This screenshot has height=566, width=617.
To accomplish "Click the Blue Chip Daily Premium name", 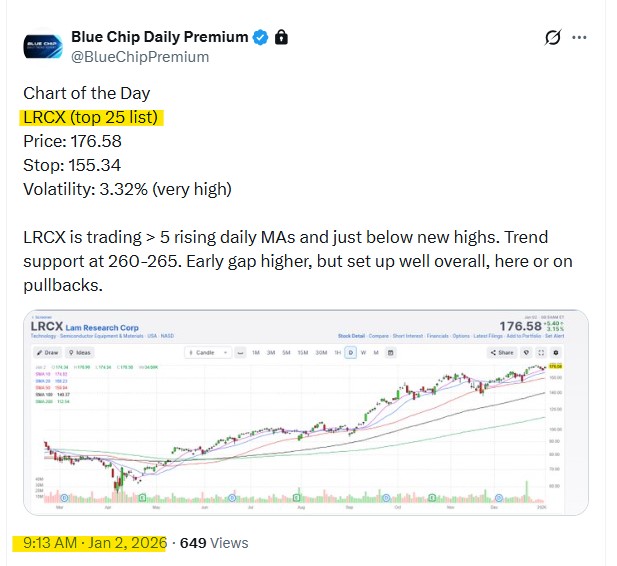I will [x=159, y=37].
